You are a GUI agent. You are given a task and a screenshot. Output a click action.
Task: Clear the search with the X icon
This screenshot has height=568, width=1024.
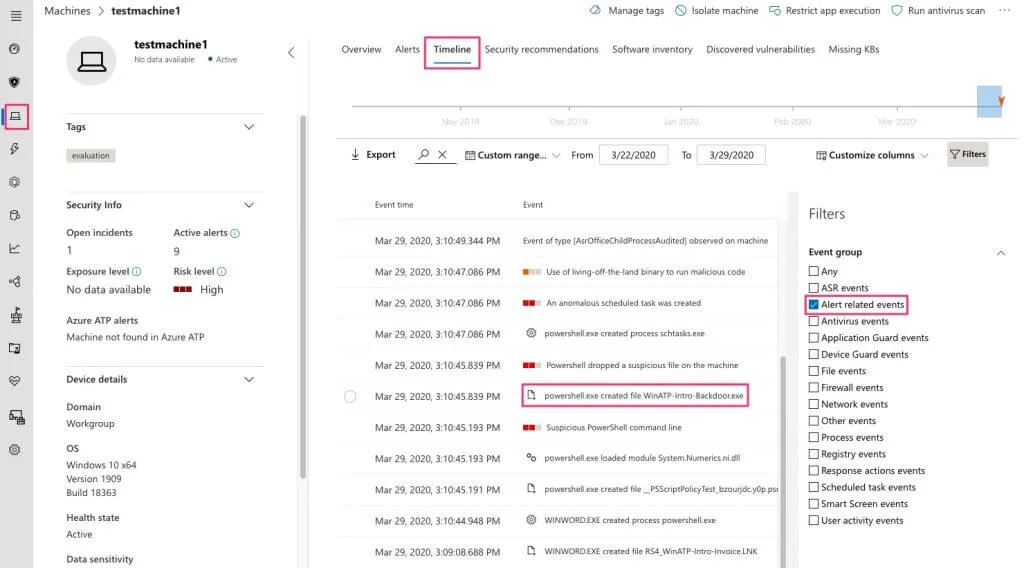point(443,155)
